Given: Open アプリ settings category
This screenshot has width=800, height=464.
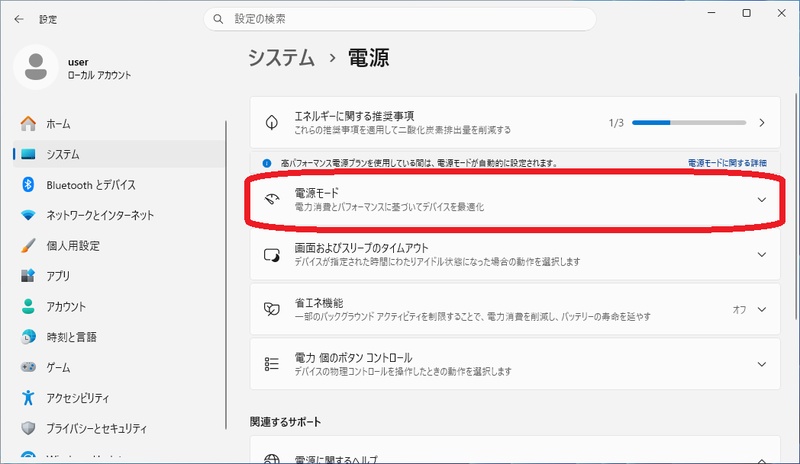Looking at the screenshot, I should tap(118, 276).
